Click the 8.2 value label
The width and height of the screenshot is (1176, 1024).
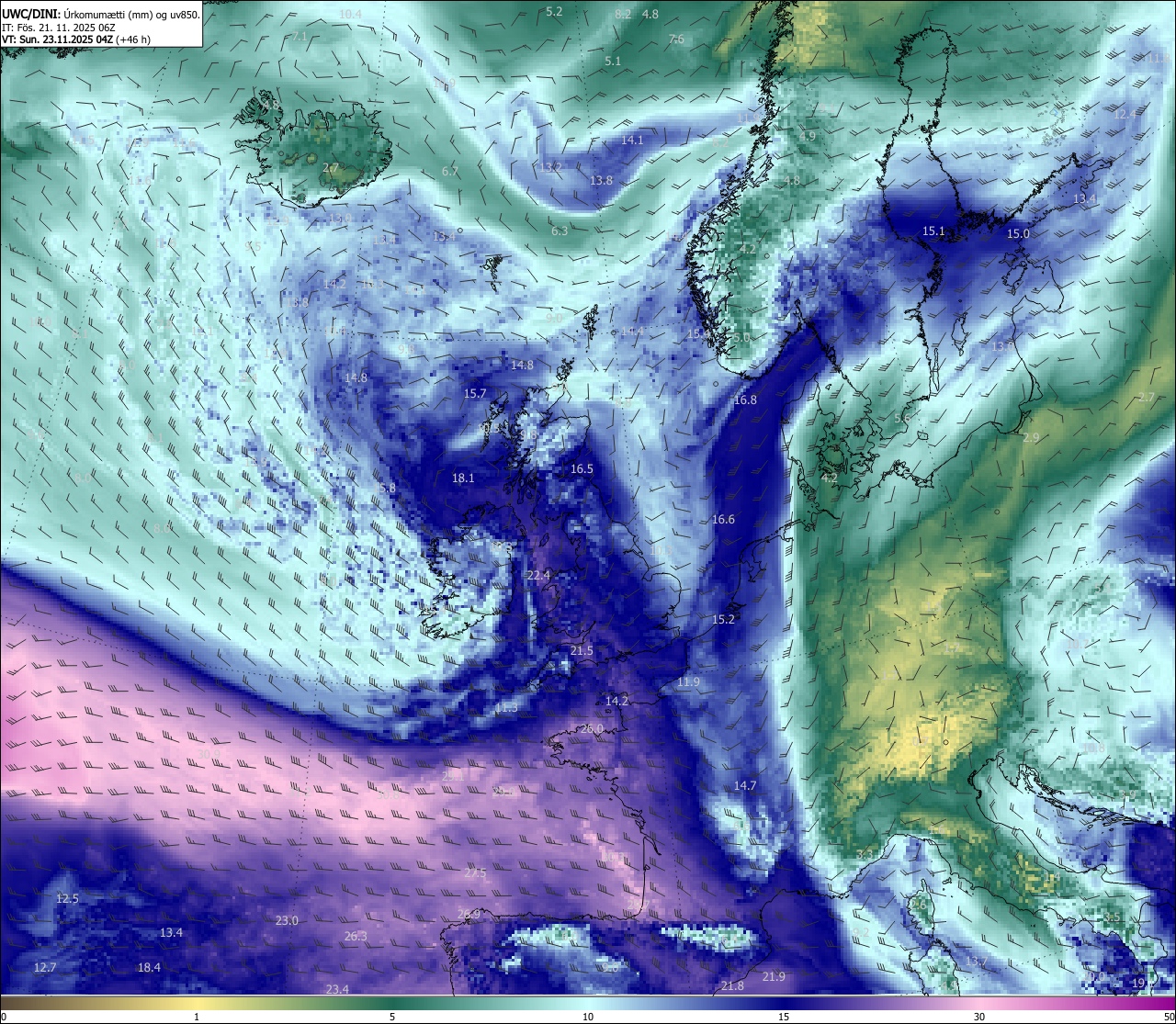623,14
